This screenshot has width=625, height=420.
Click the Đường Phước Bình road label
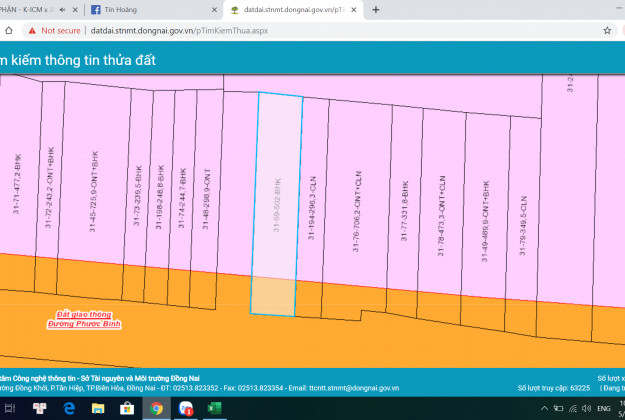[89, 326]
